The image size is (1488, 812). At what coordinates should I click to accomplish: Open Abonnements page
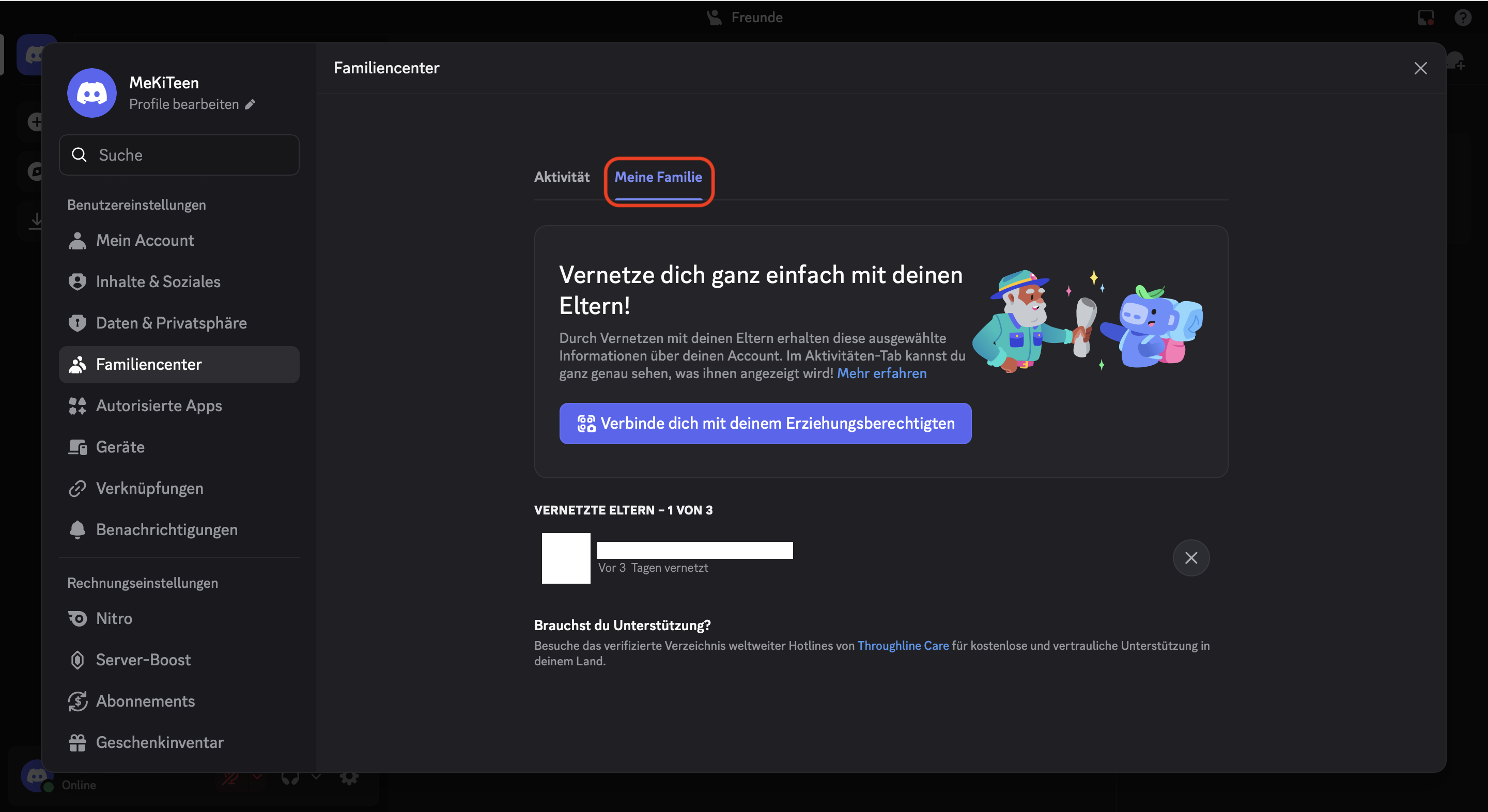tap(145, 701)
